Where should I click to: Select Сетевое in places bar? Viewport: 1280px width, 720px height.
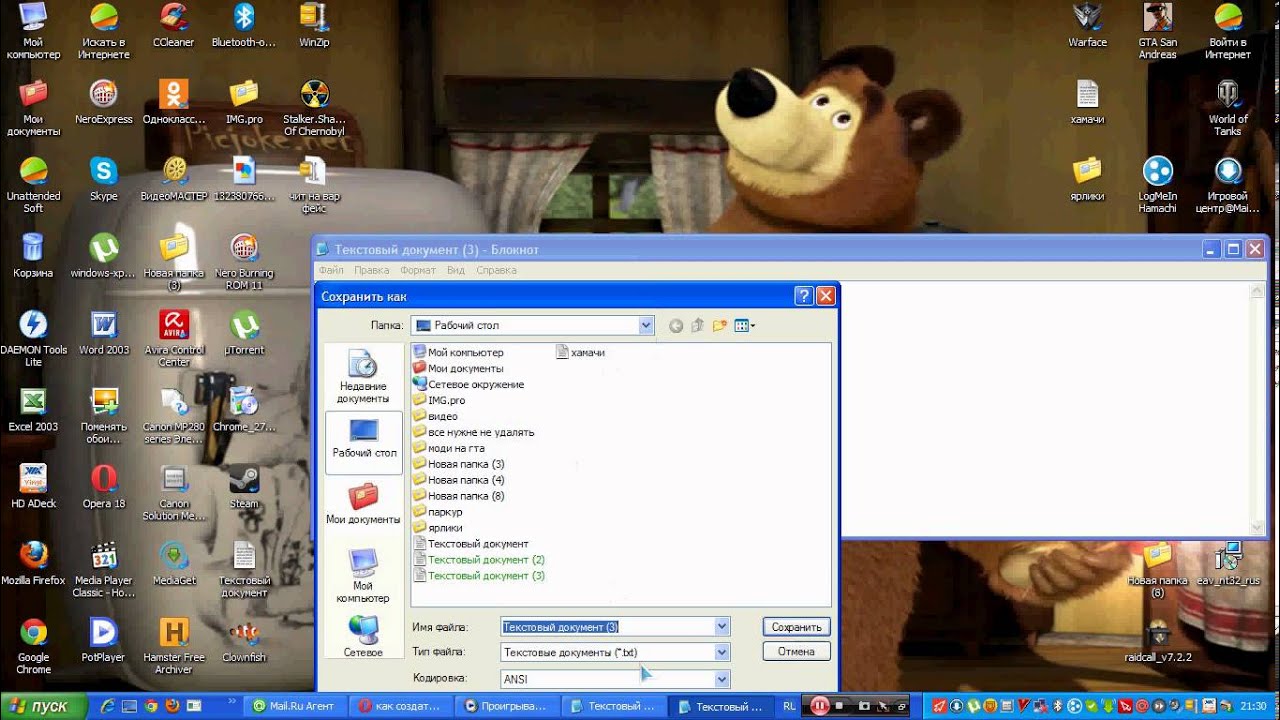[363, 636]
